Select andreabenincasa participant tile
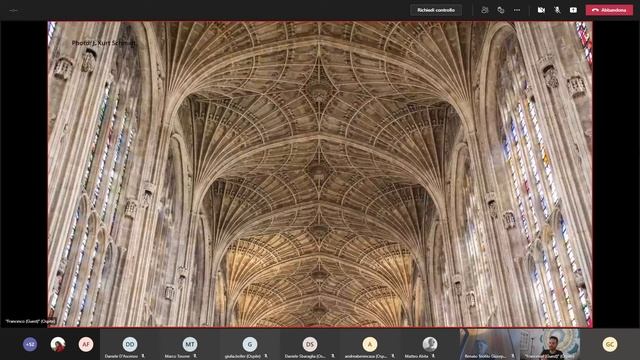640x360 pixels. click(370, 344)
